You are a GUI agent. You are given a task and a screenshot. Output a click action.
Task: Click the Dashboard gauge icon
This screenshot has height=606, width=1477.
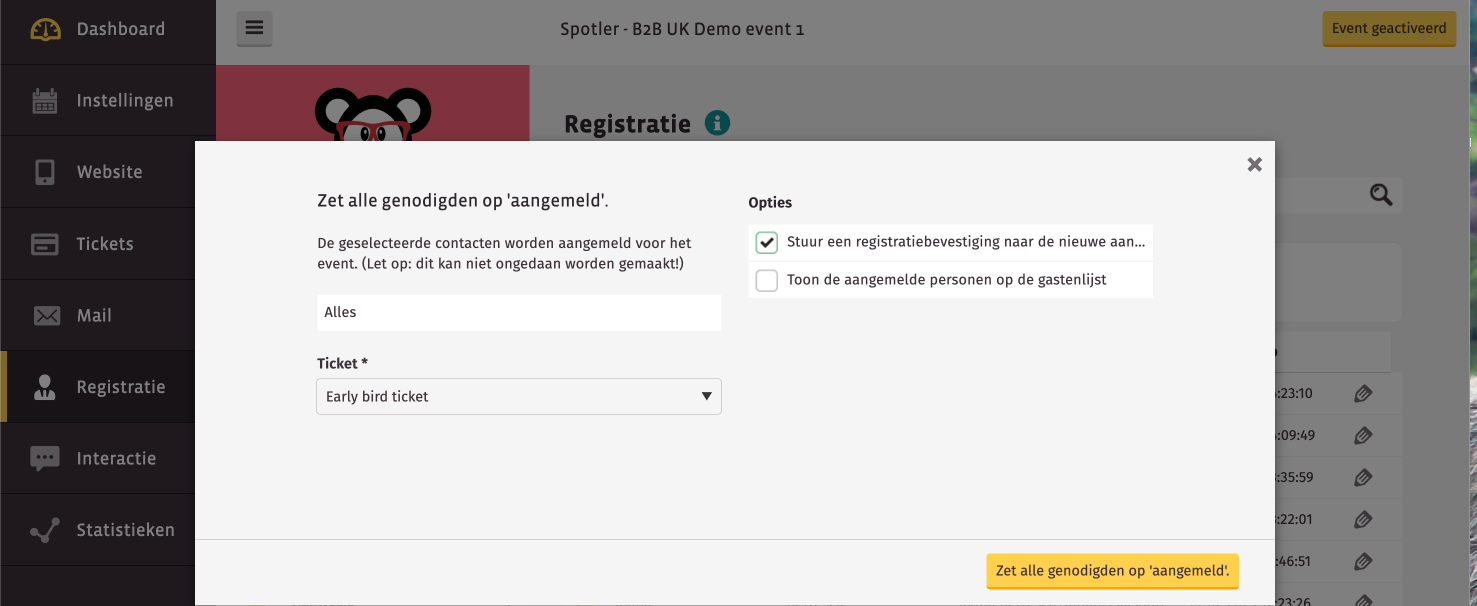pyautogui.click(x=46, y=29)
